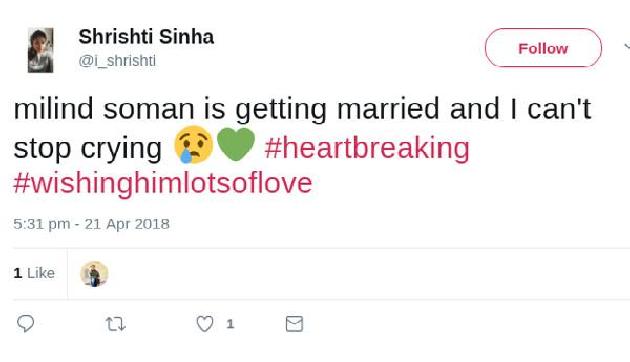This screenshot has width=630, height=362.
Task: Retweet this tweet using the arrows icon
Action: [x=116, y=324]
